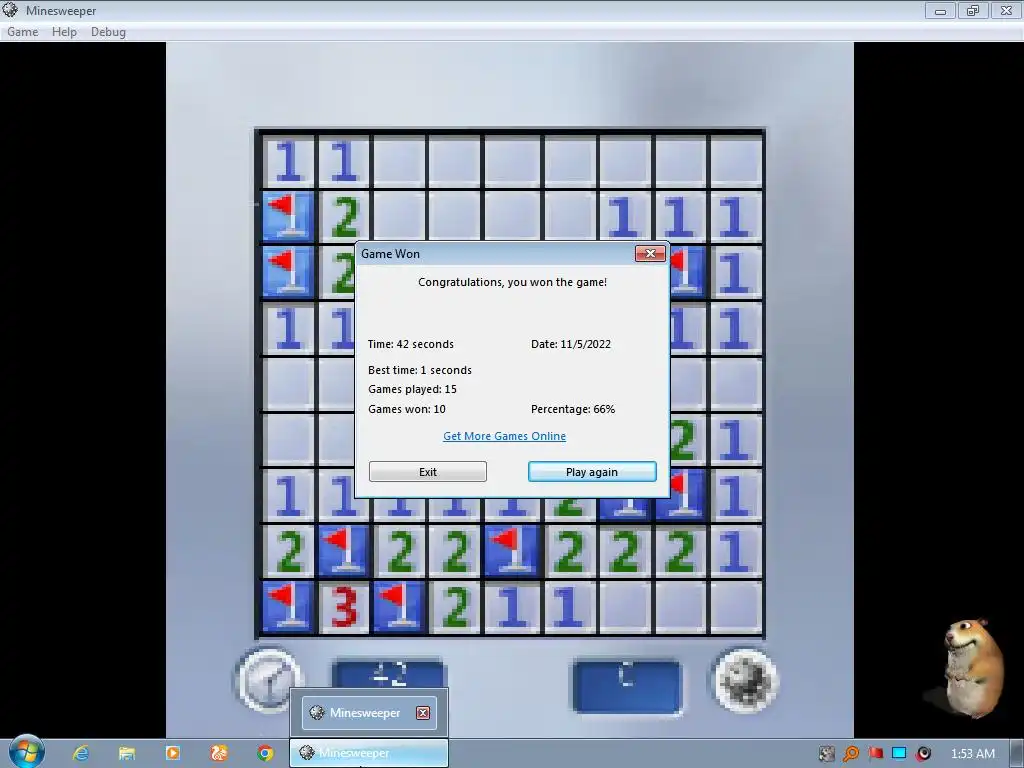The height and width of the screenshot is (768, 1024).
Task: Open the Game menu
Action: pyautogui.click(x=23, y=32)
